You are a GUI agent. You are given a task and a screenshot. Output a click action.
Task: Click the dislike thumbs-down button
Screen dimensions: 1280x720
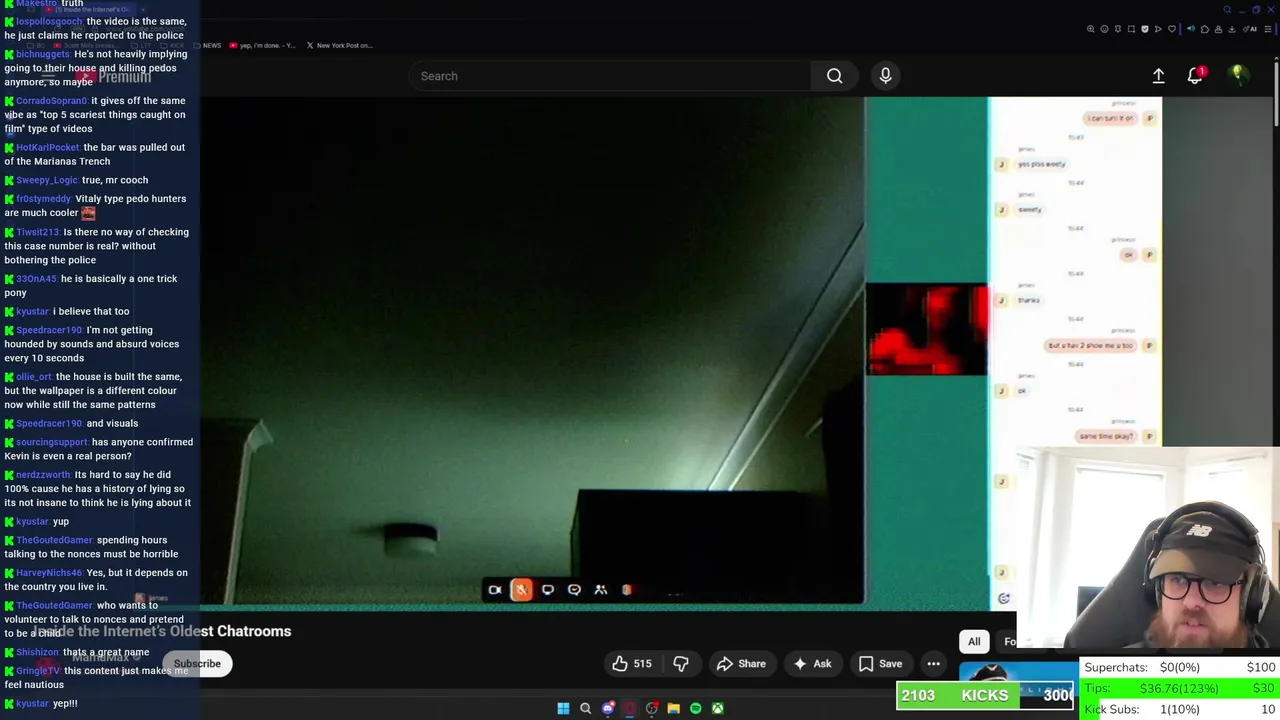click(681, 664)
